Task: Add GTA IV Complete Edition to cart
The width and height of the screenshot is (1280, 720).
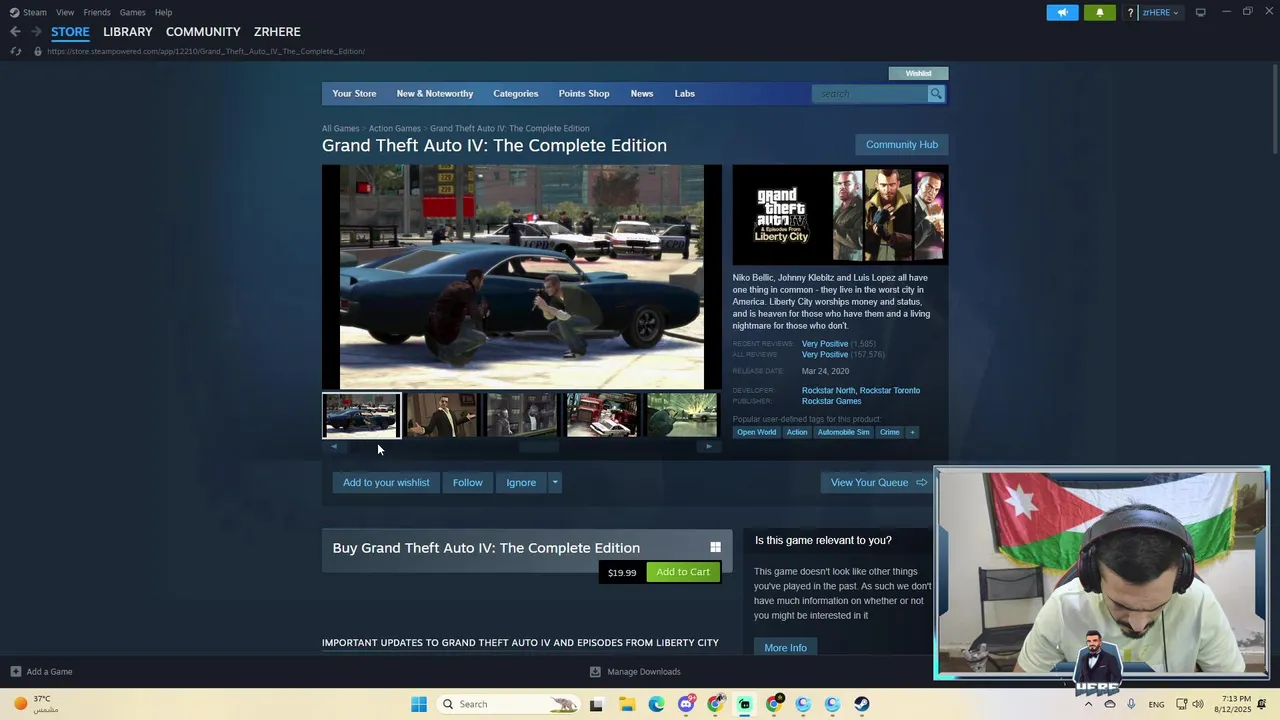Action: (683, 572)
